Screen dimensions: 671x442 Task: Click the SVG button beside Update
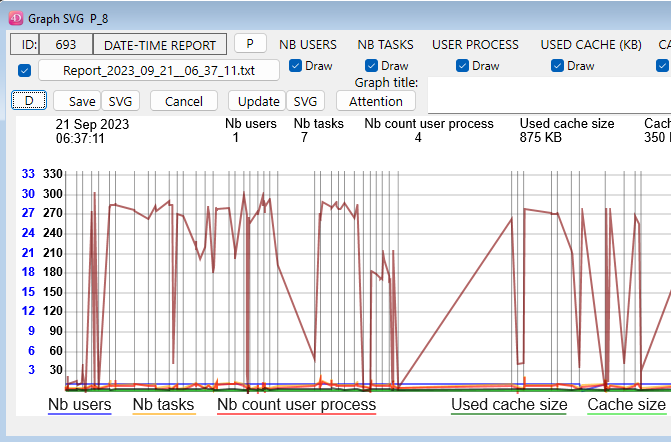[306, 101]
